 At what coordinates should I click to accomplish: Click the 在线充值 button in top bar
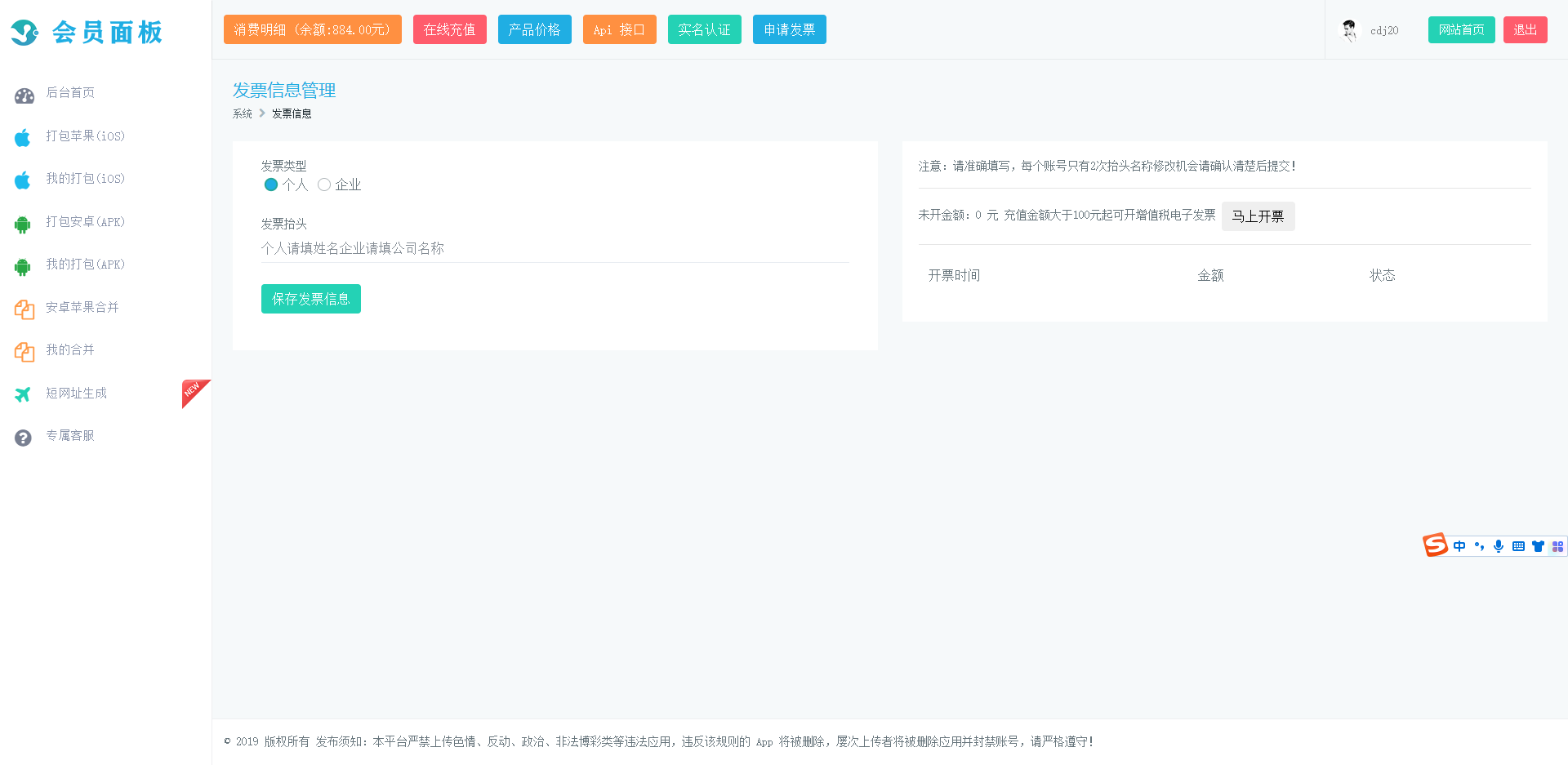pos(449,29)
